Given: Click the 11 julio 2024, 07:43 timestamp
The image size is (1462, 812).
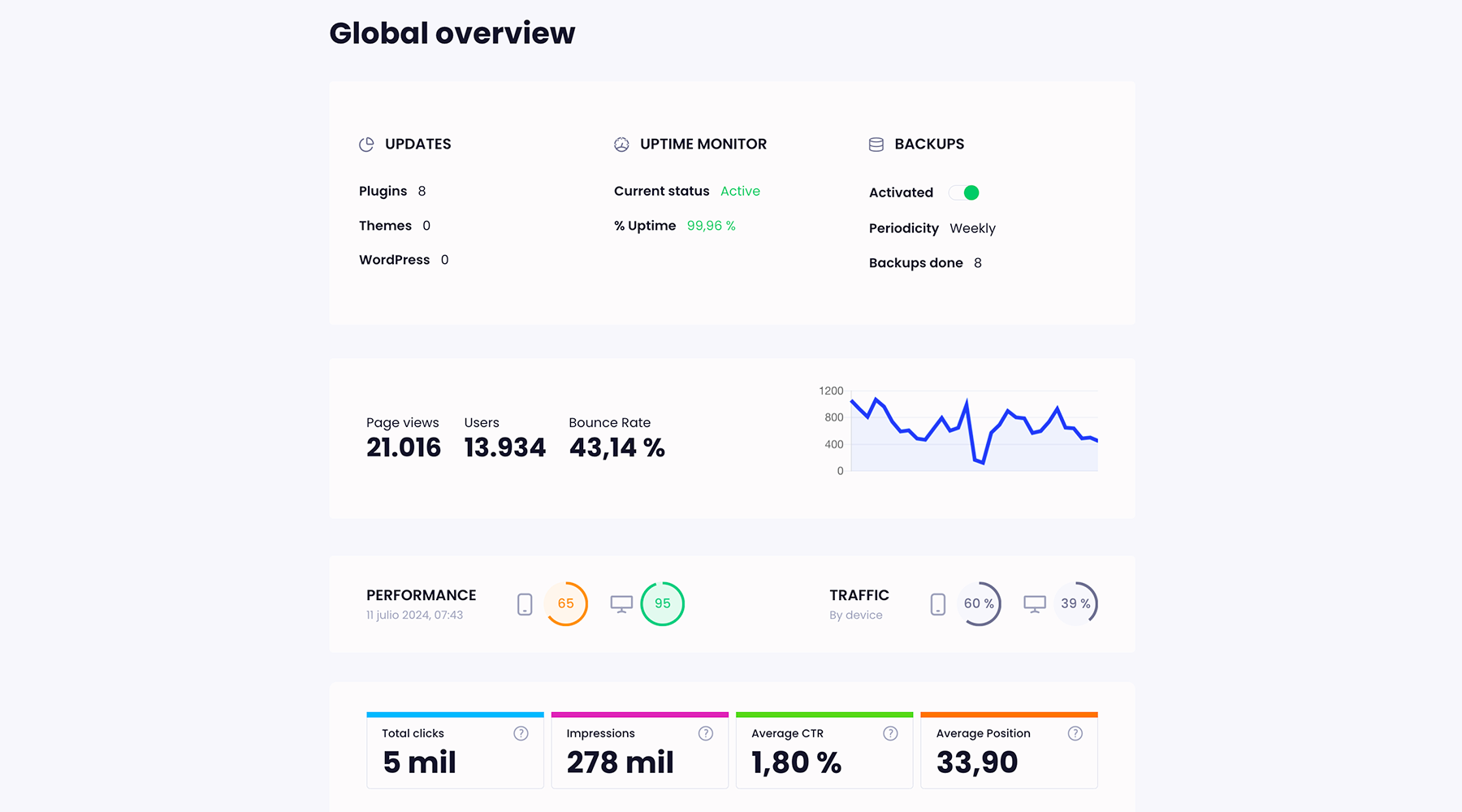Looking at the screenshot, I should 414,615.
